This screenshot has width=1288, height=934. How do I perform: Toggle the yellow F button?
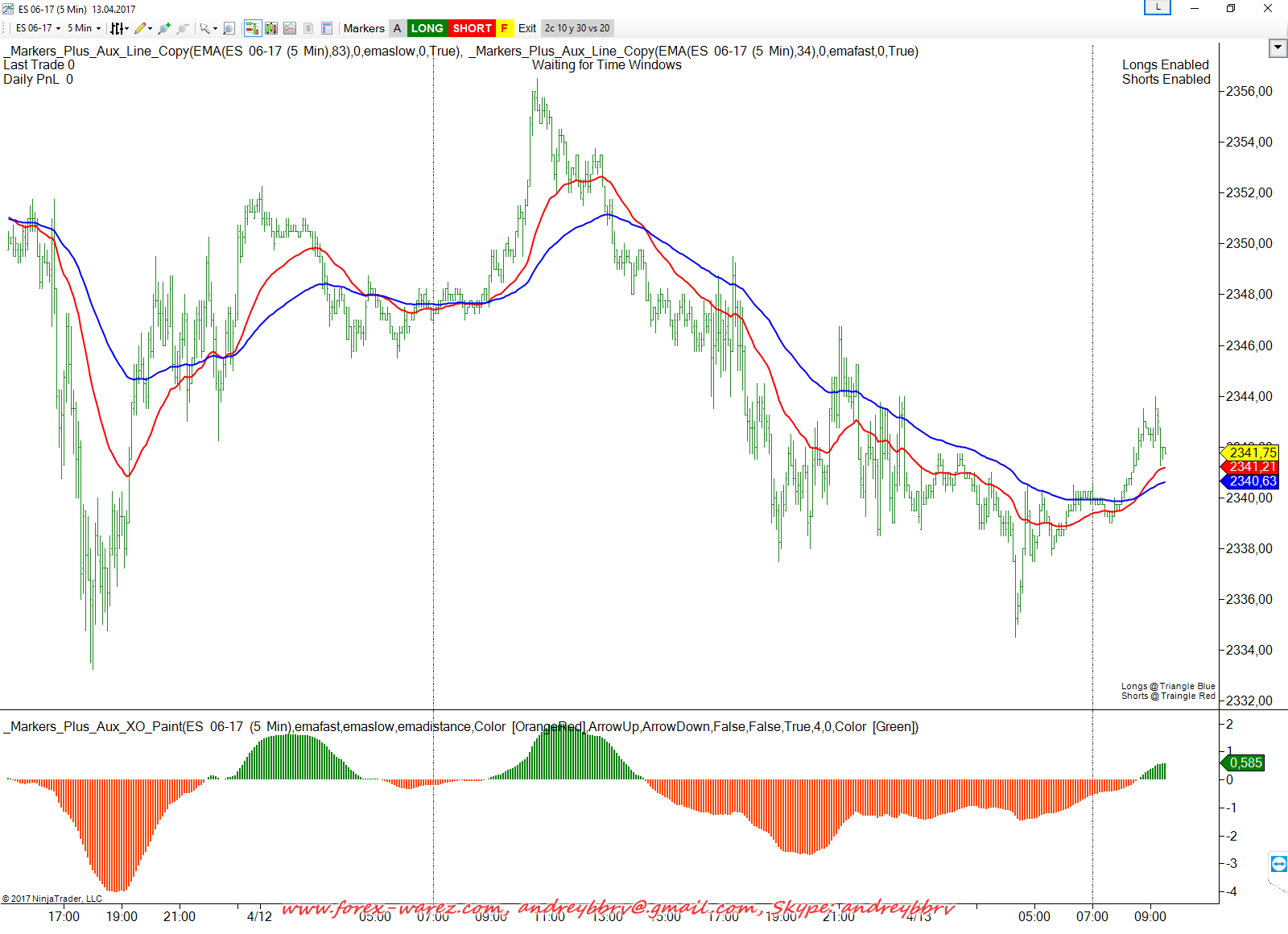click(505, 28)
